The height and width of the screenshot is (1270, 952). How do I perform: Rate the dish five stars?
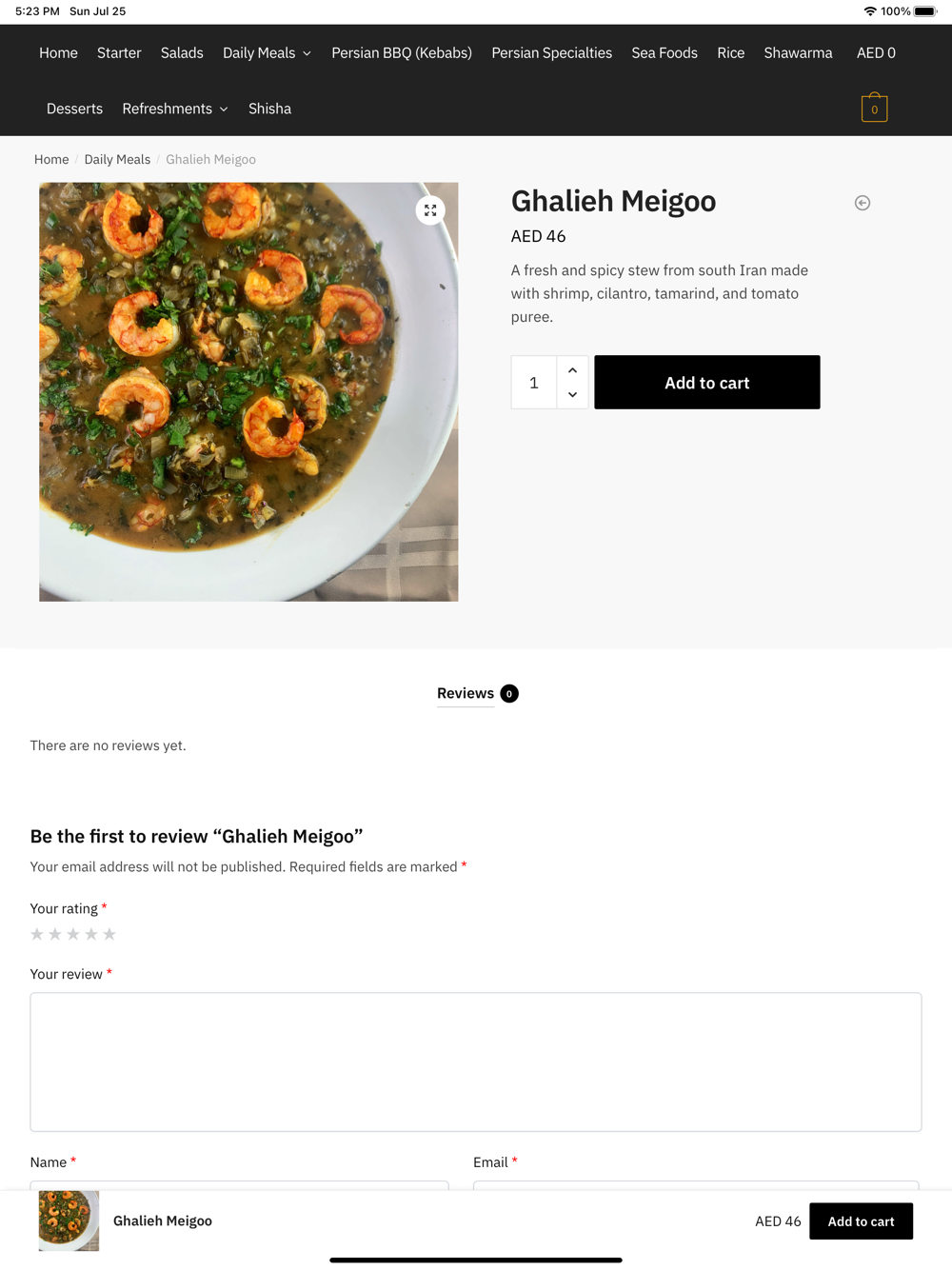(109, 934)
